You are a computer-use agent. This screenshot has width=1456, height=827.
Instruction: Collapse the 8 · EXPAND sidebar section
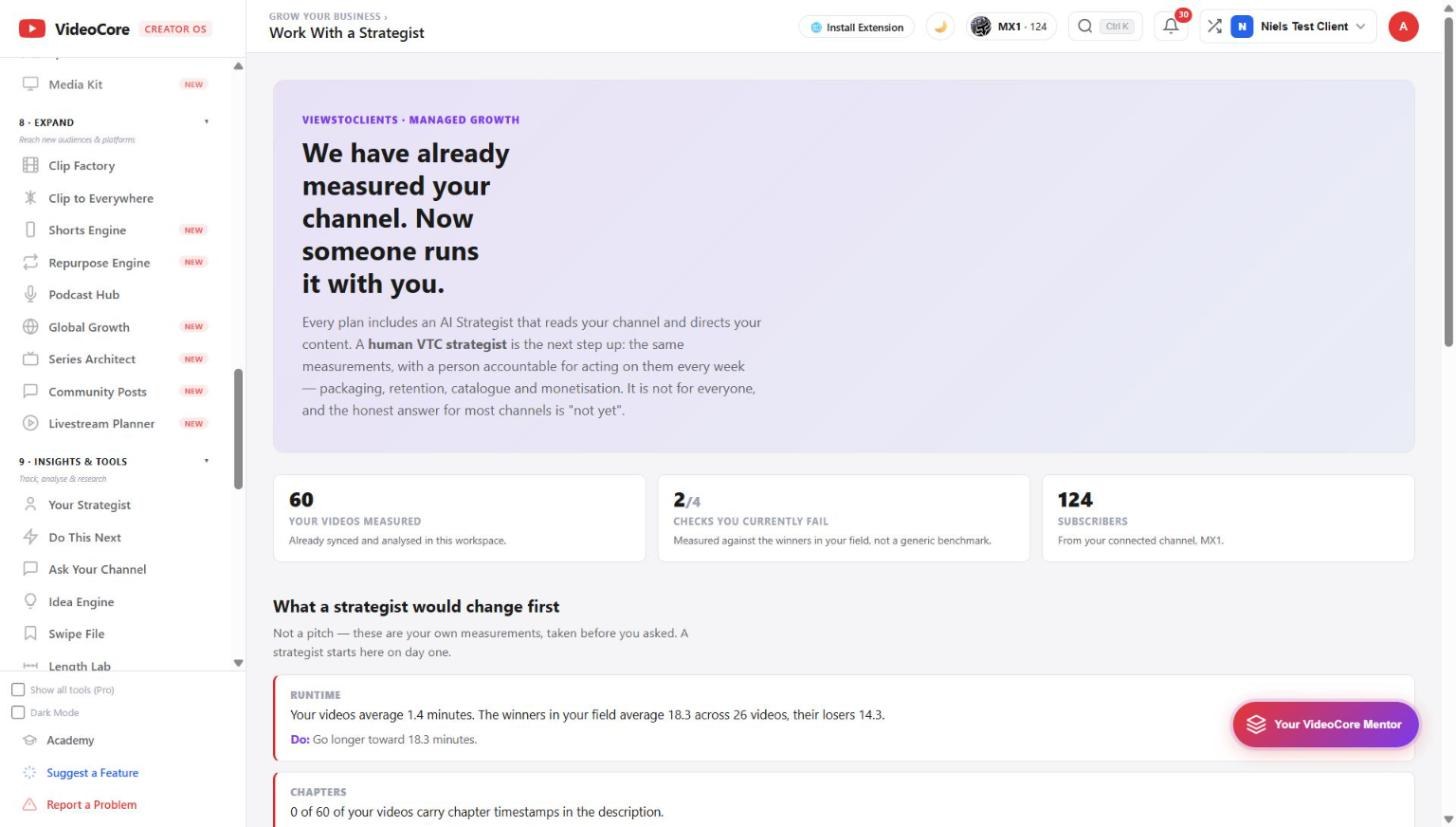[207, 122]
